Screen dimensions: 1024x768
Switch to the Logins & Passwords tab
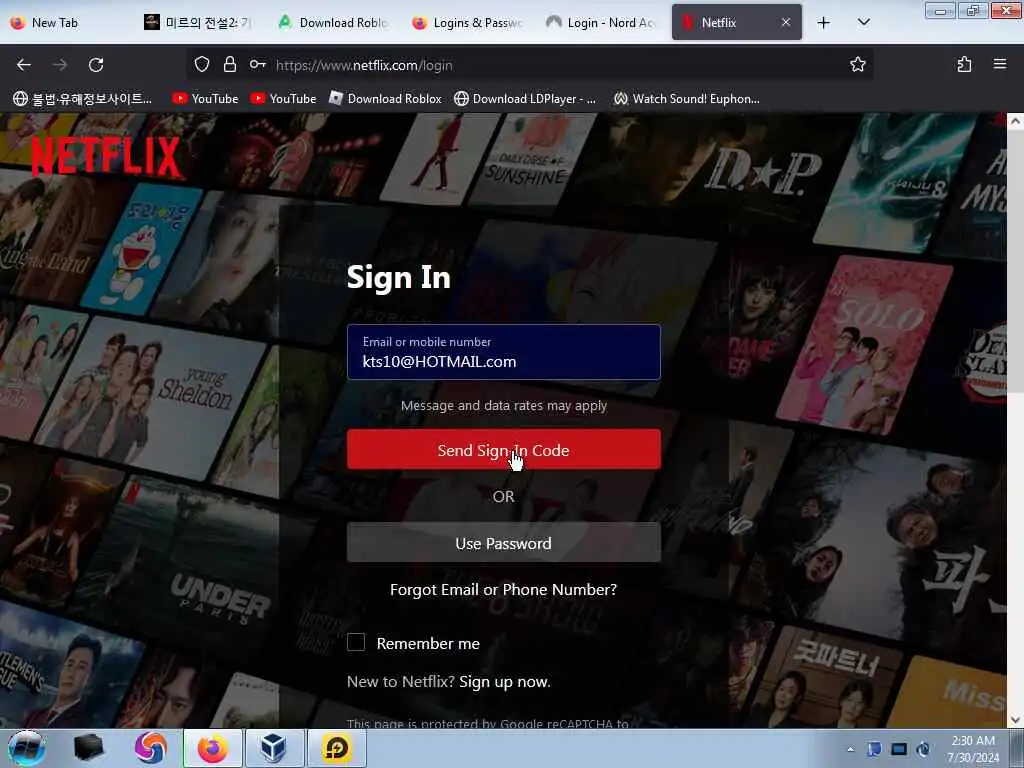click(466, 22)
